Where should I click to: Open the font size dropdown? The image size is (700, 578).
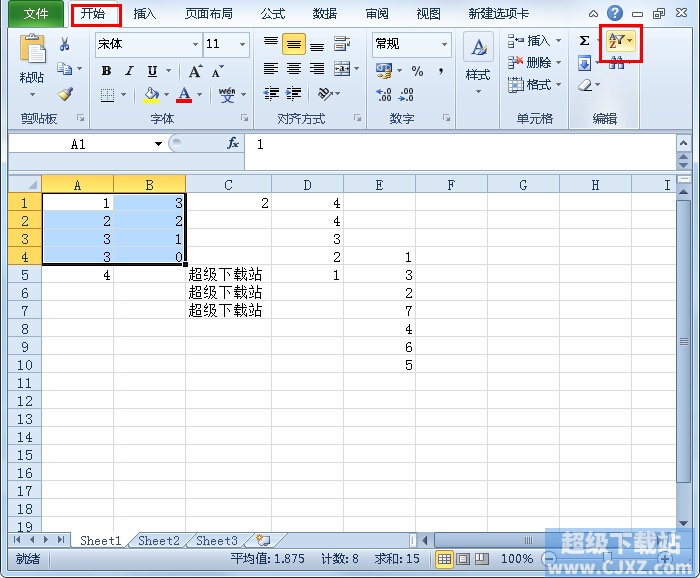tap(242, 44)
